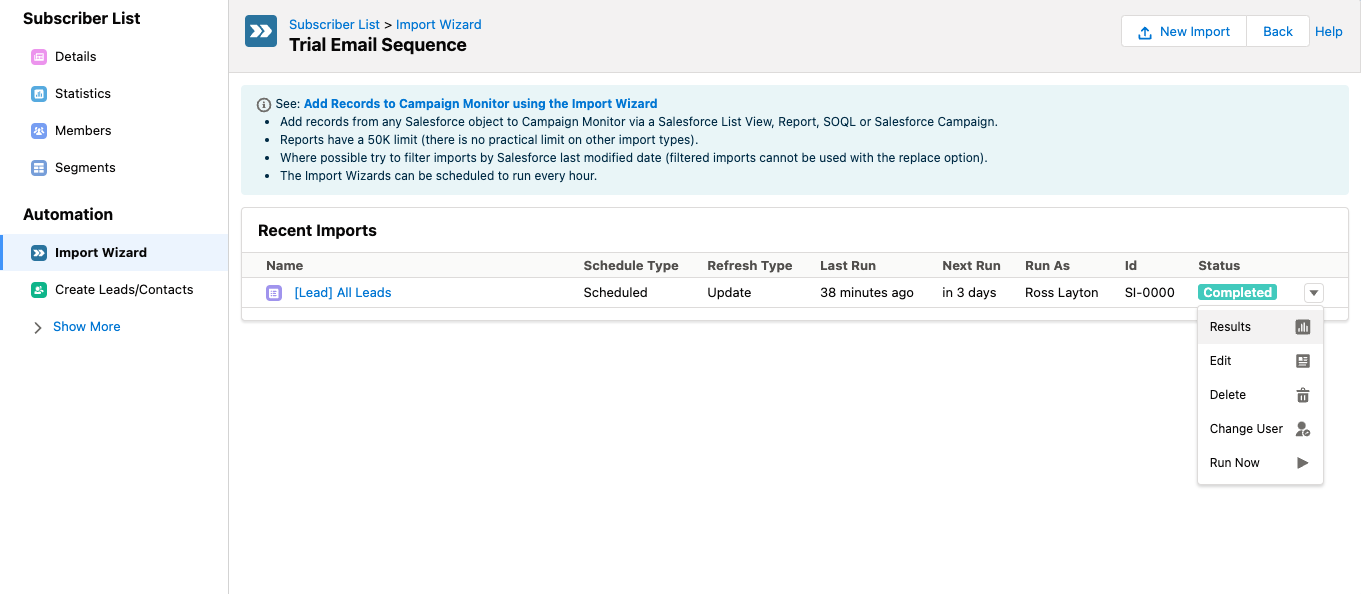Click the upload icon in New Import
The image size is (1361, 594).
click(1145, 32)
